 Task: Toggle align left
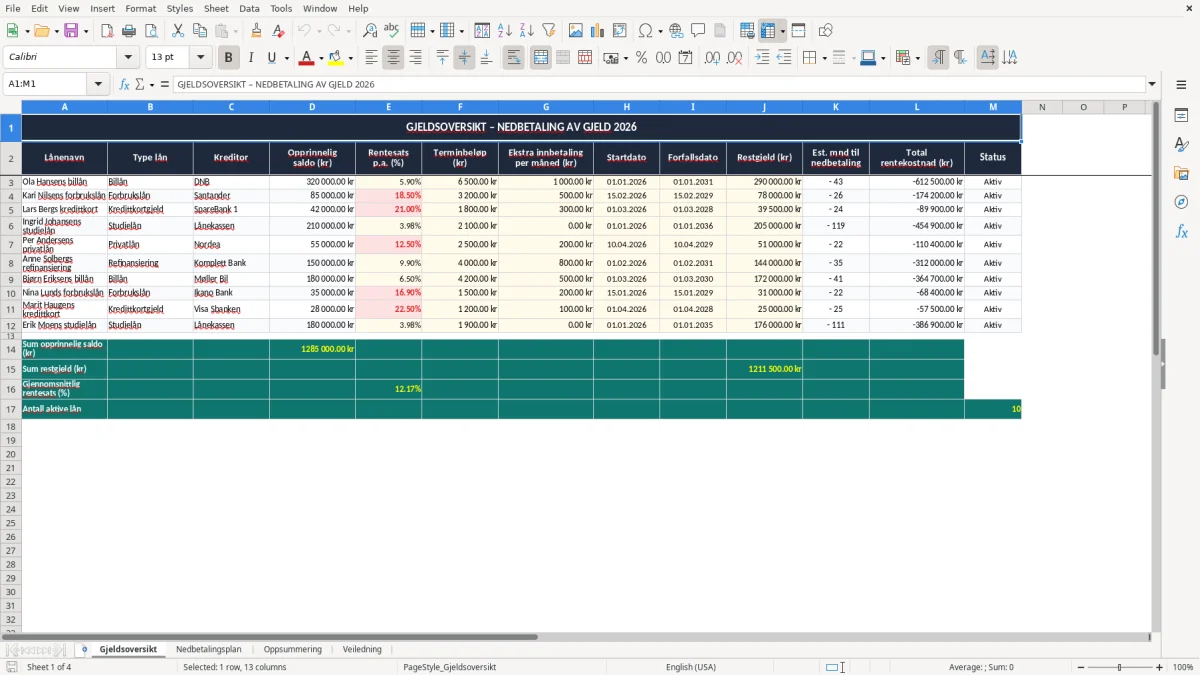coord(372,58)
